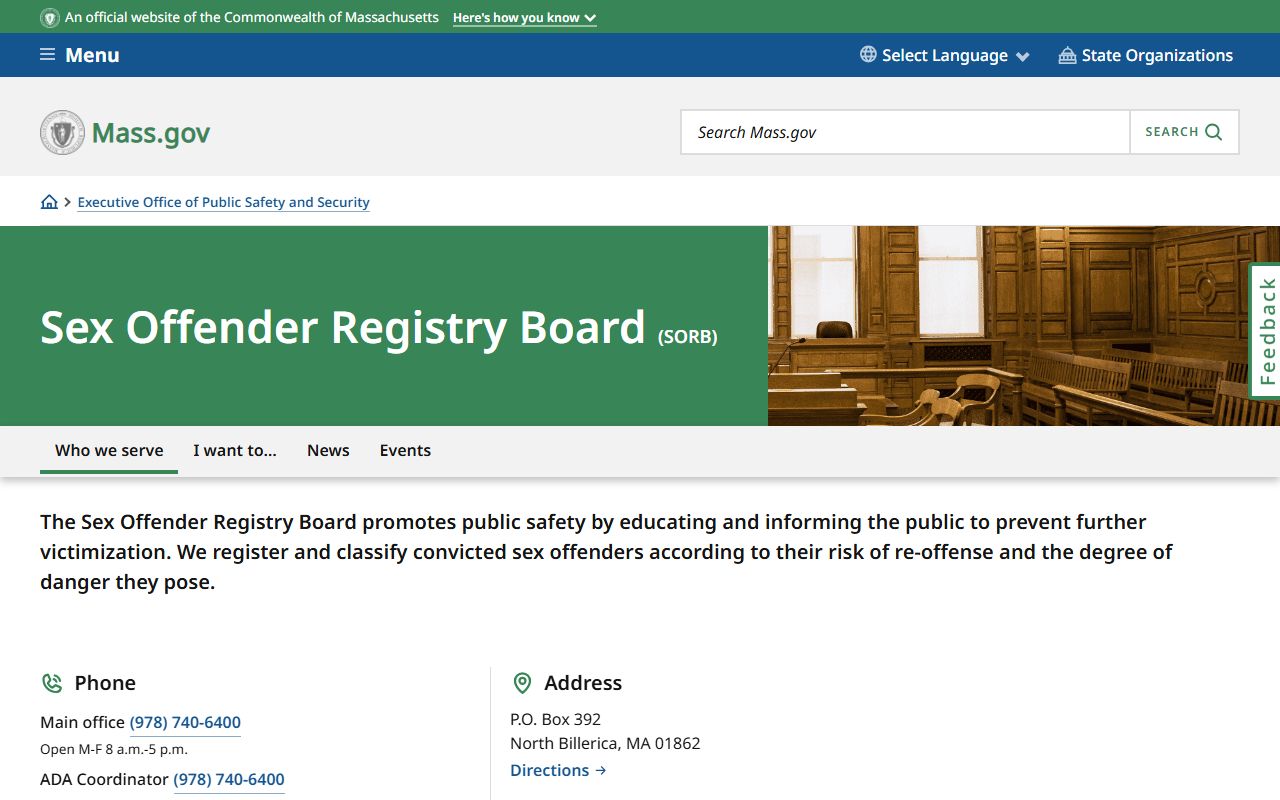The width and height of the screenshot is (1280, 800).
Task: Click "North Billerica, MA 01862" text
Action: tap(605, 743)
